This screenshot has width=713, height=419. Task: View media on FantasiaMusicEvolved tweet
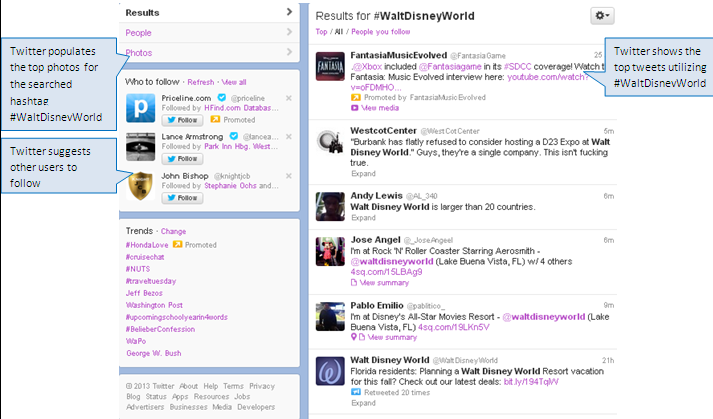click(x=380, y=108)
